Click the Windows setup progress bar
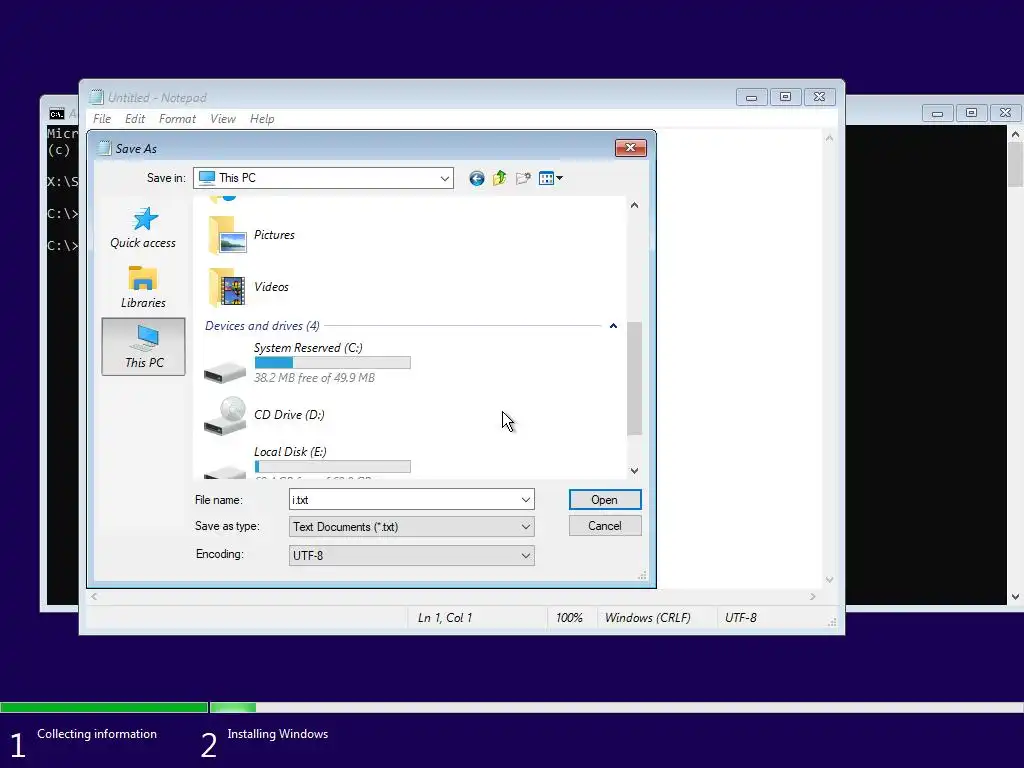 (512, 707)
